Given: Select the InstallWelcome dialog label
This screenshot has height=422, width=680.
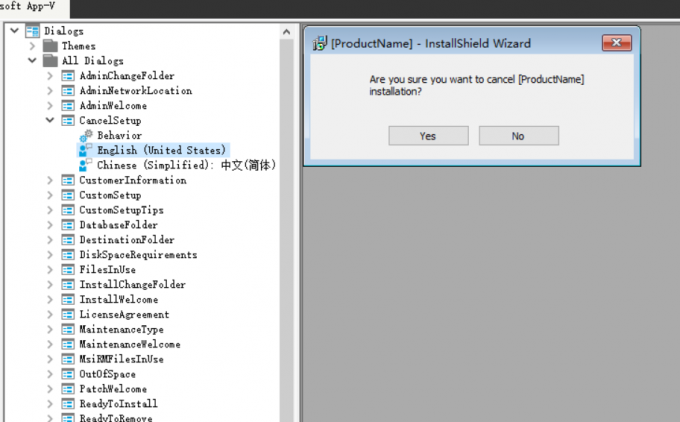Looking at the screenshot, I should pyautogui.click(x=118, y=300).
